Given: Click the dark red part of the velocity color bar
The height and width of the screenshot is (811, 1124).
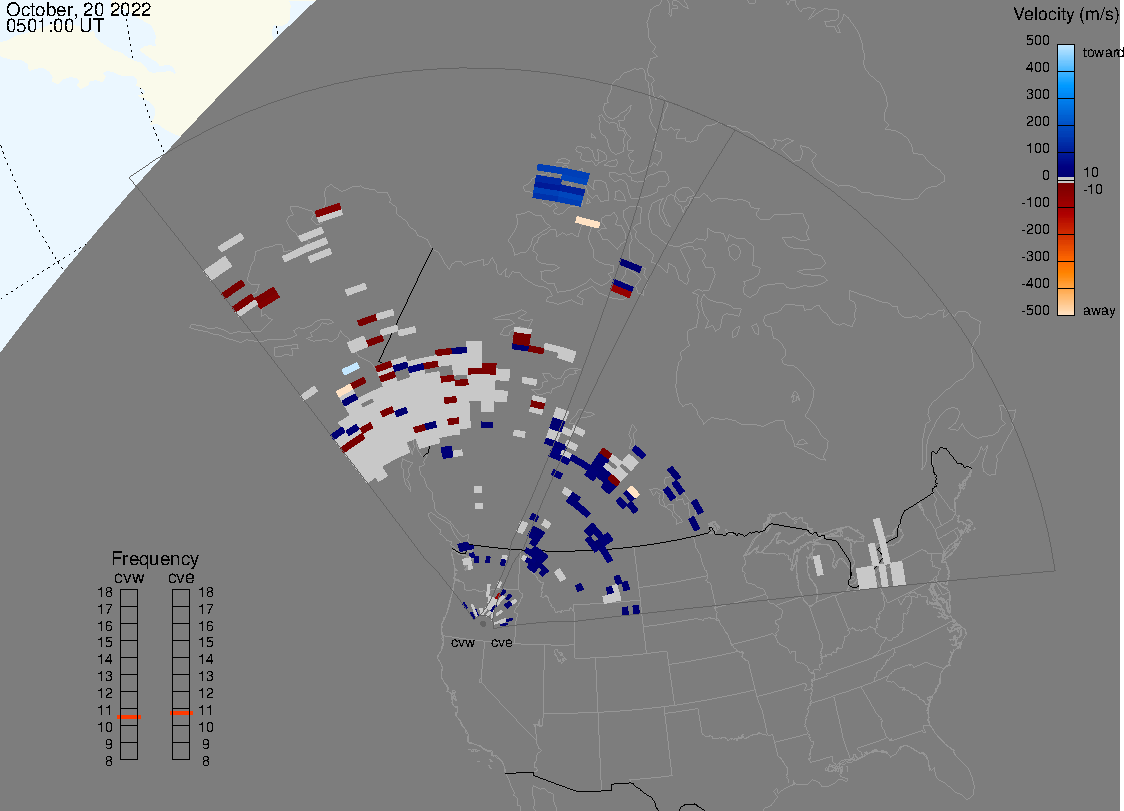Looking at the screenshot, I should pyautogui.click(x=1066, y=195).
